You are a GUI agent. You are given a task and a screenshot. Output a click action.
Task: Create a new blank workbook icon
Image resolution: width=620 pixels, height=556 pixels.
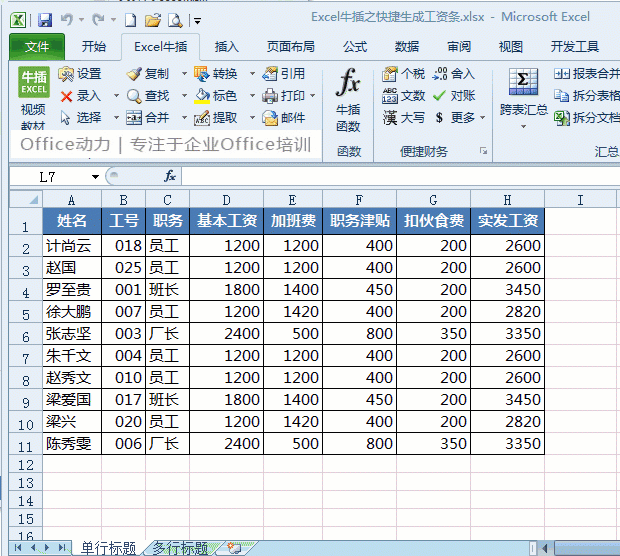(130, 20)
